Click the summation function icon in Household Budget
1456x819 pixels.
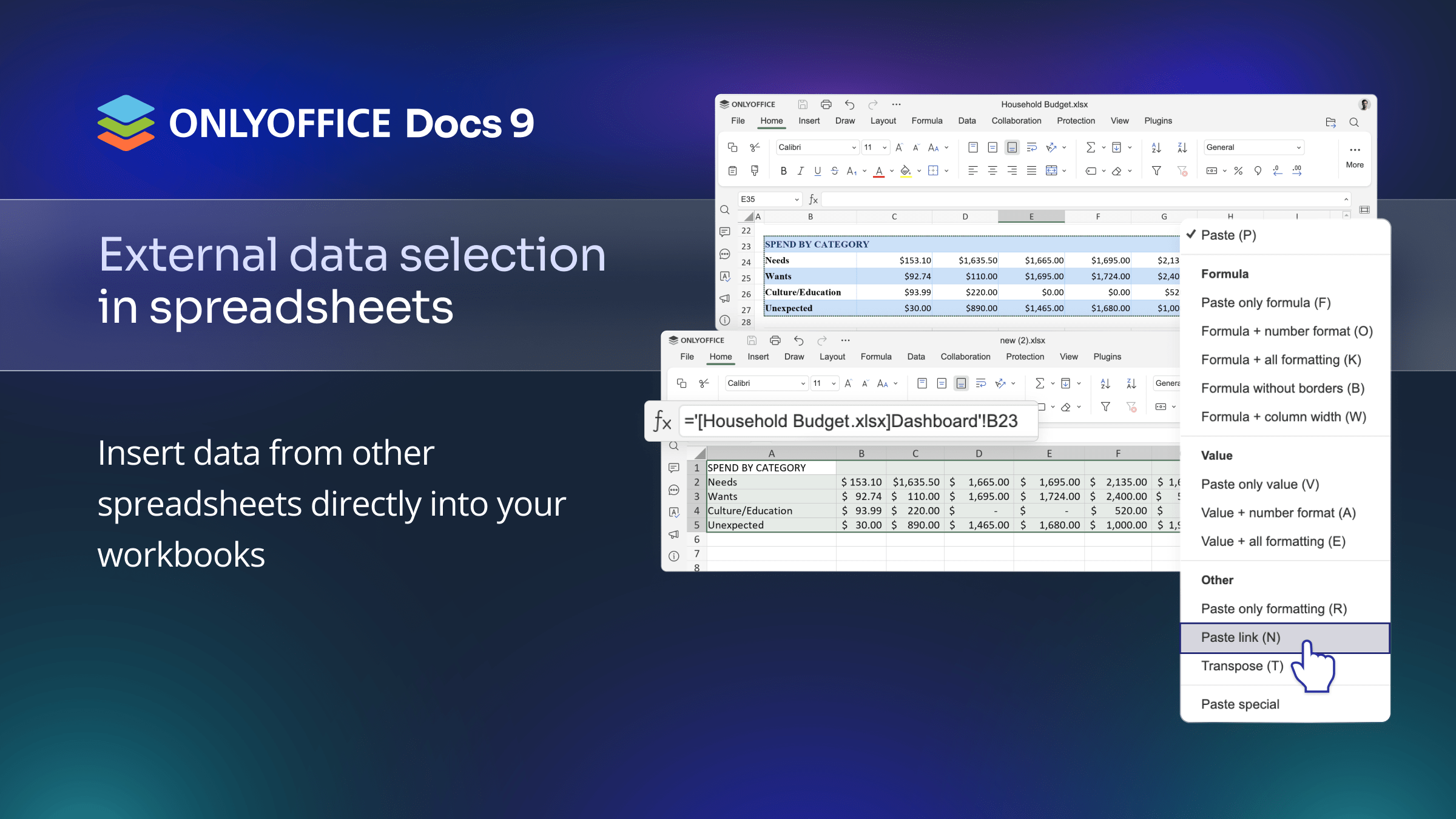click(x=1090, y=147)
